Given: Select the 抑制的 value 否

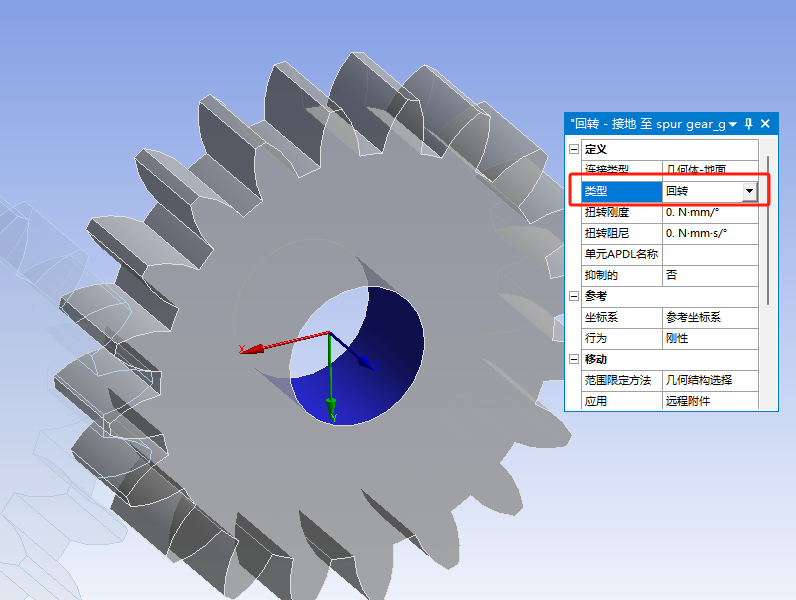Looking at the screenshot, I should pyautogui.click(x=710, y=275).
